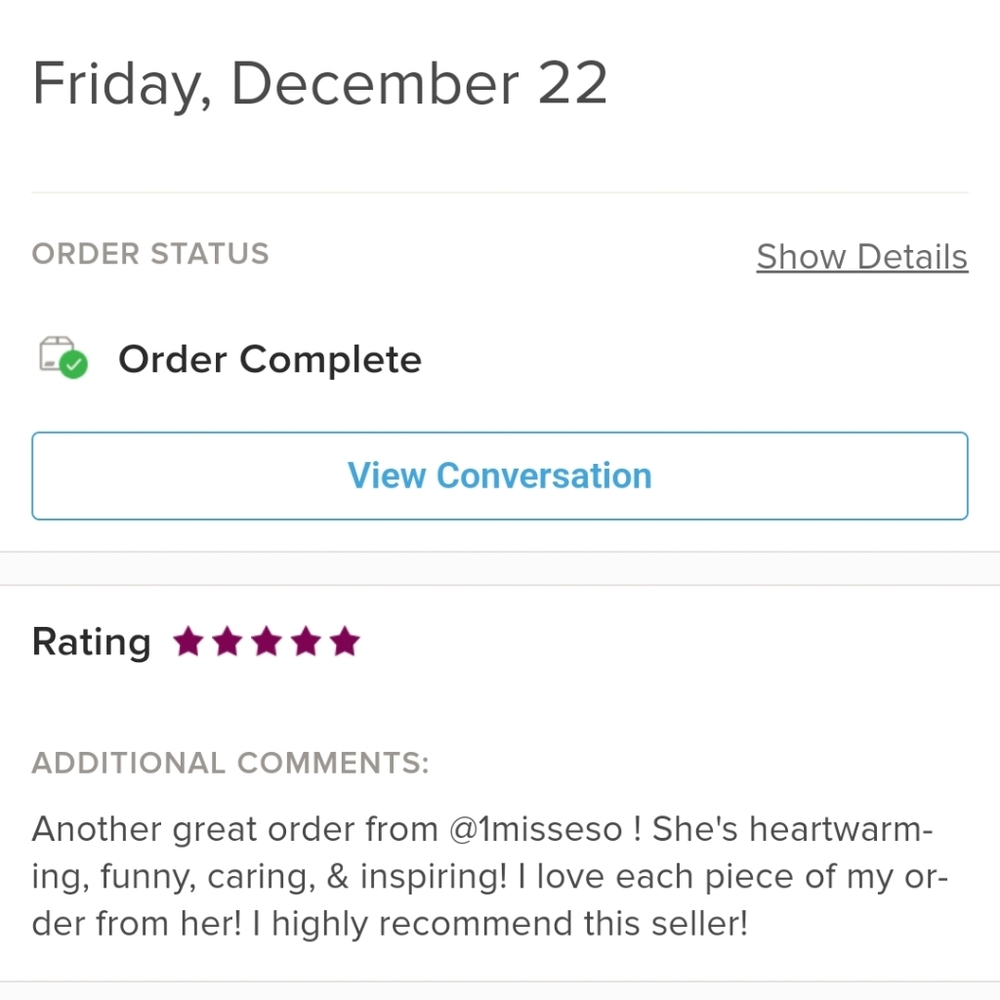Click the second rating star
Viewport: 1000px width, 1000px height.
[x=228, y=641]
